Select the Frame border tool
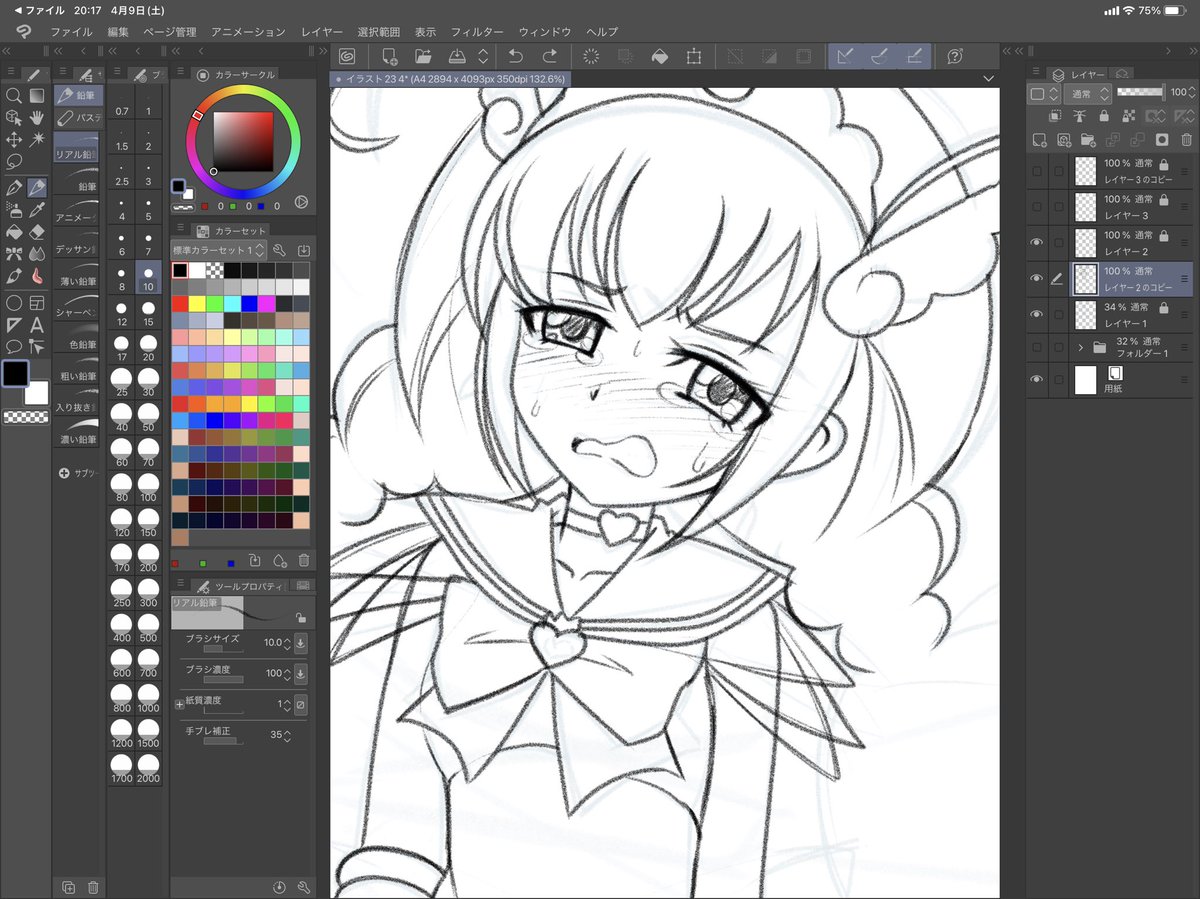 [x=37, y=303]
